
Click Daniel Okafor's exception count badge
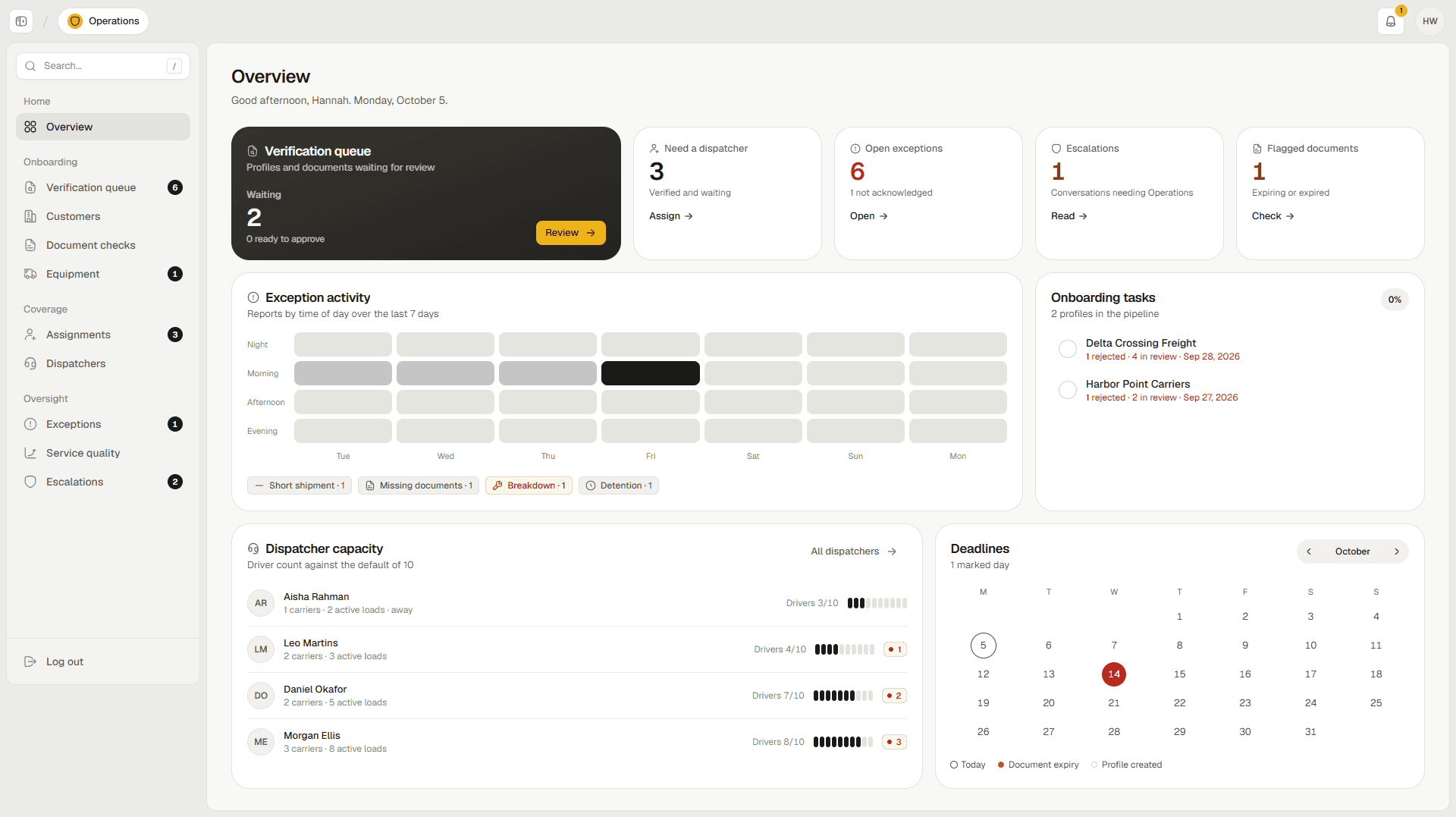click(x=895, y=696)
